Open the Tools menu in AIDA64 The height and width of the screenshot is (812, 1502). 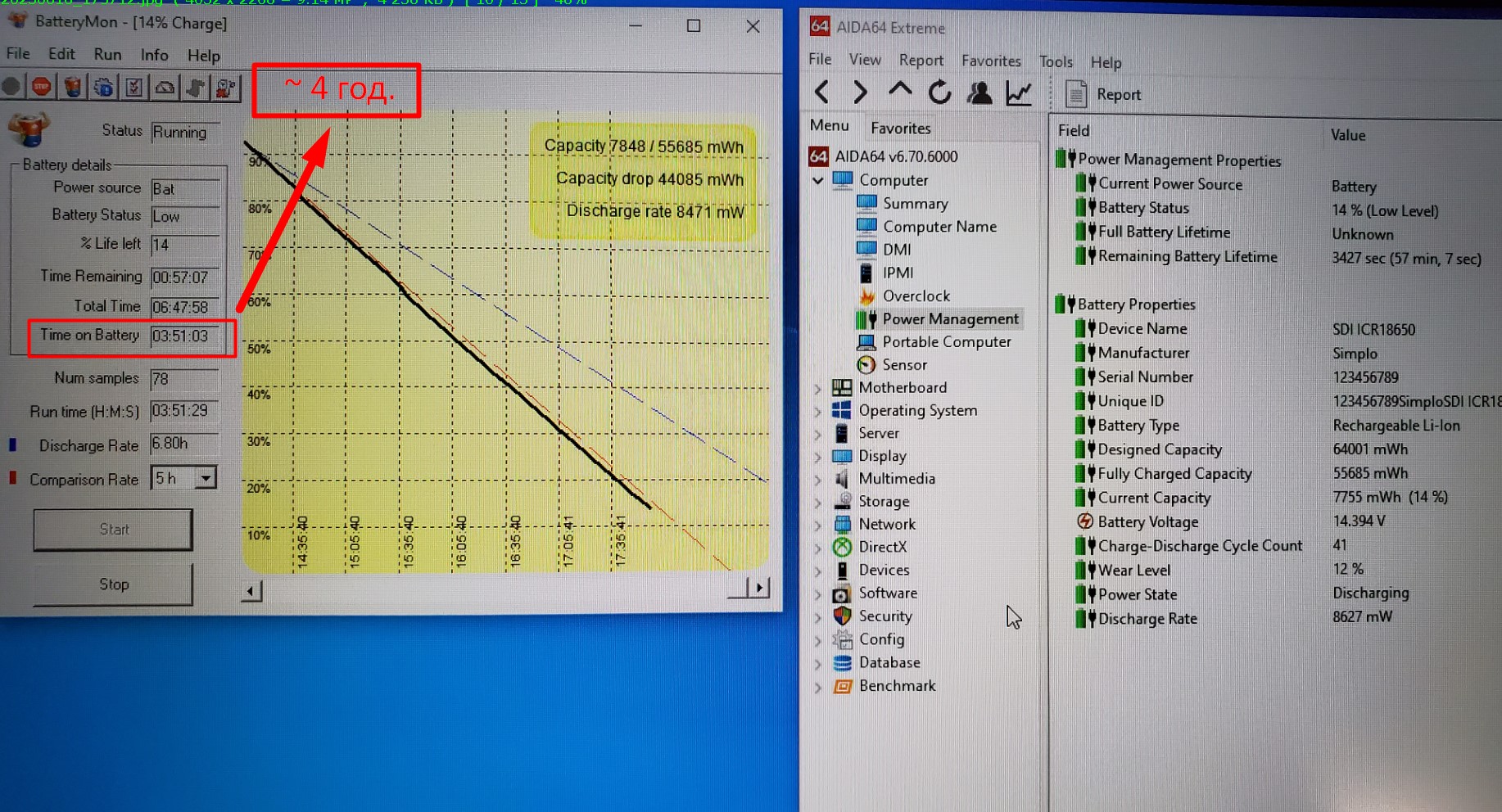click(x=1055, y=61)
